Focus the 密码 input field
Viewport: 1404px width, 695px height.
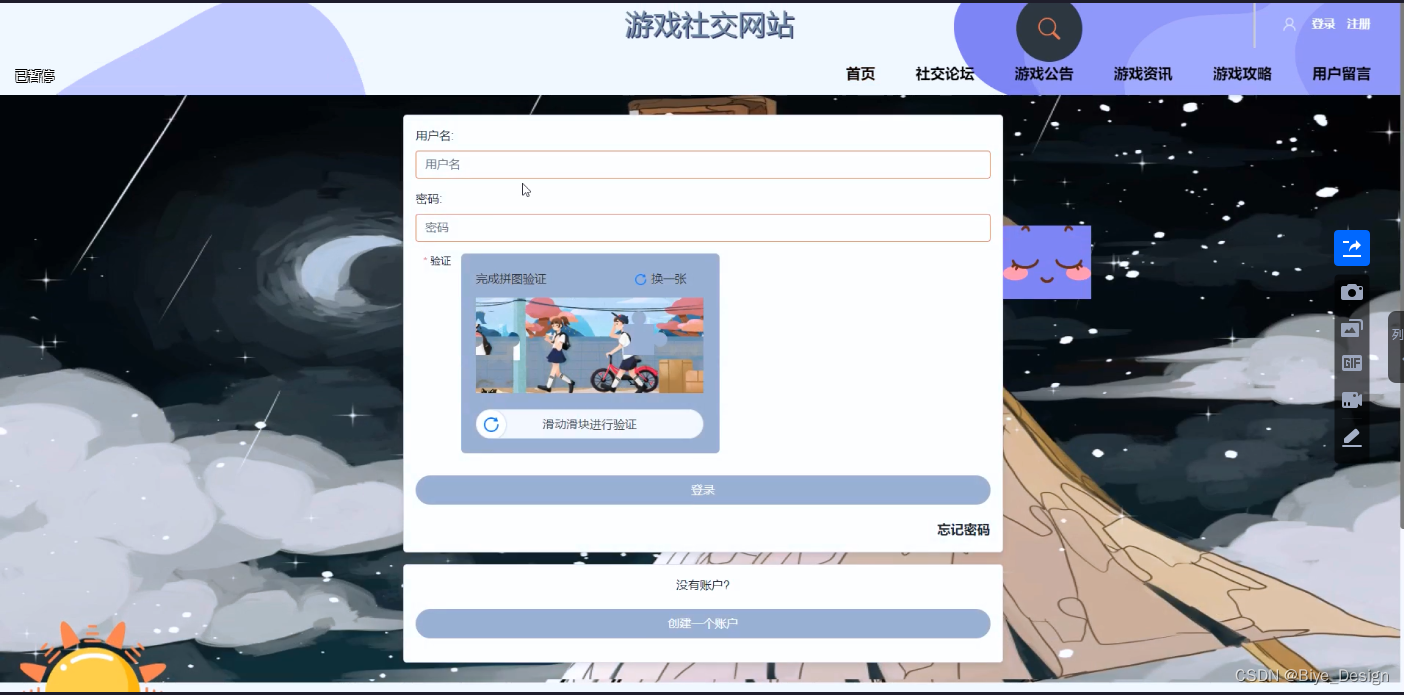[x=703, y=227]
